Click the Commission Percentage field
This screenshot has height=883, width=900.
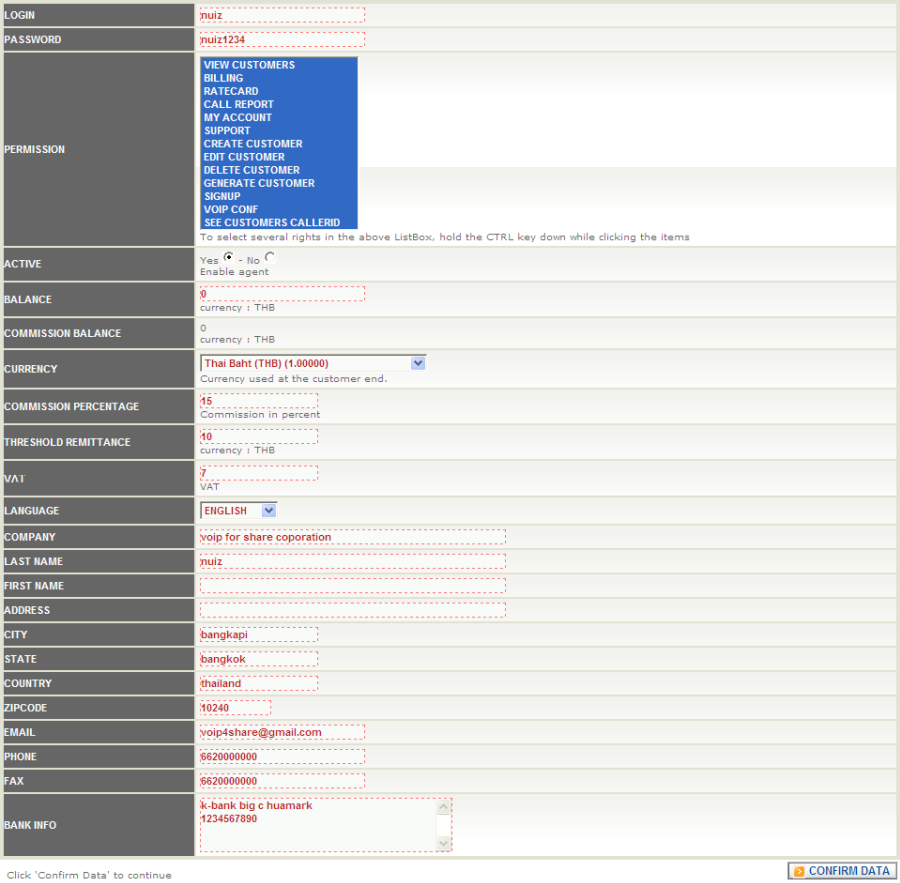pyautogui.click(x=259, y=401)
